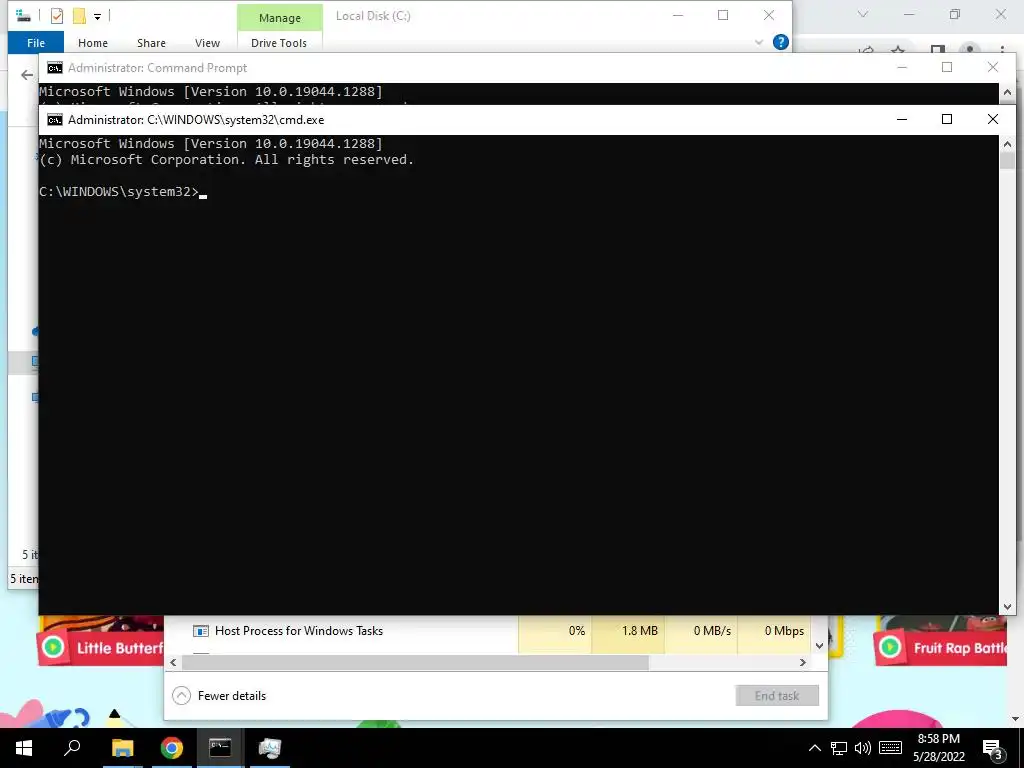This screenshot has height=768, width=1024.
Task: Click Task Manager horizontal scrollbar thumb
Action: coord(415,662)
